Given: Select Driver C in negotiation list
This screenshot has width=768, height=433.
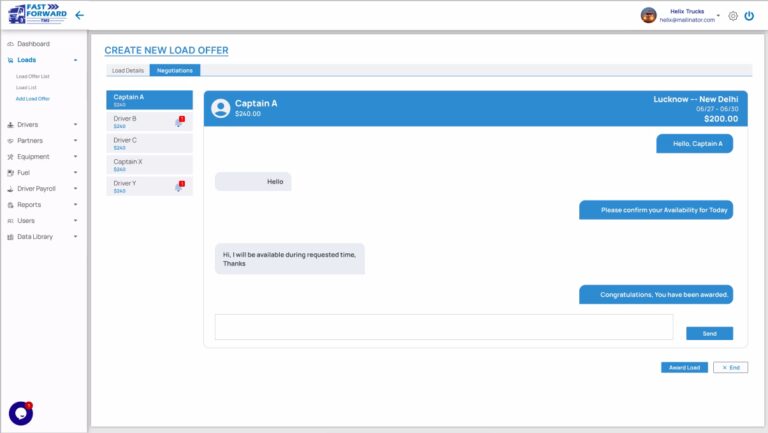Looking at the screenshot, I should click(149, 143).
